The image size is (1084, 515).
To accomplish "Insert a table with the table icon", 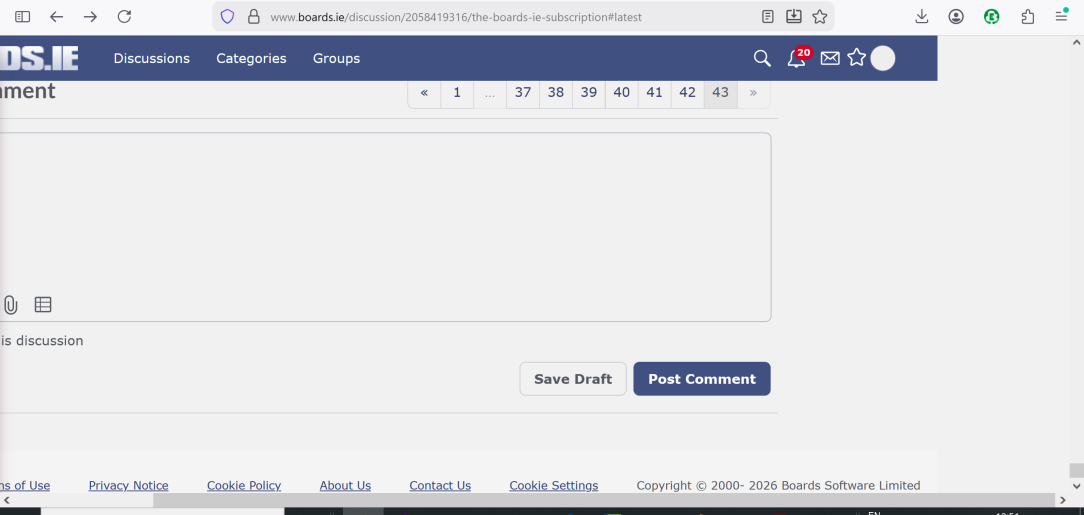I will tap(43, 304).
